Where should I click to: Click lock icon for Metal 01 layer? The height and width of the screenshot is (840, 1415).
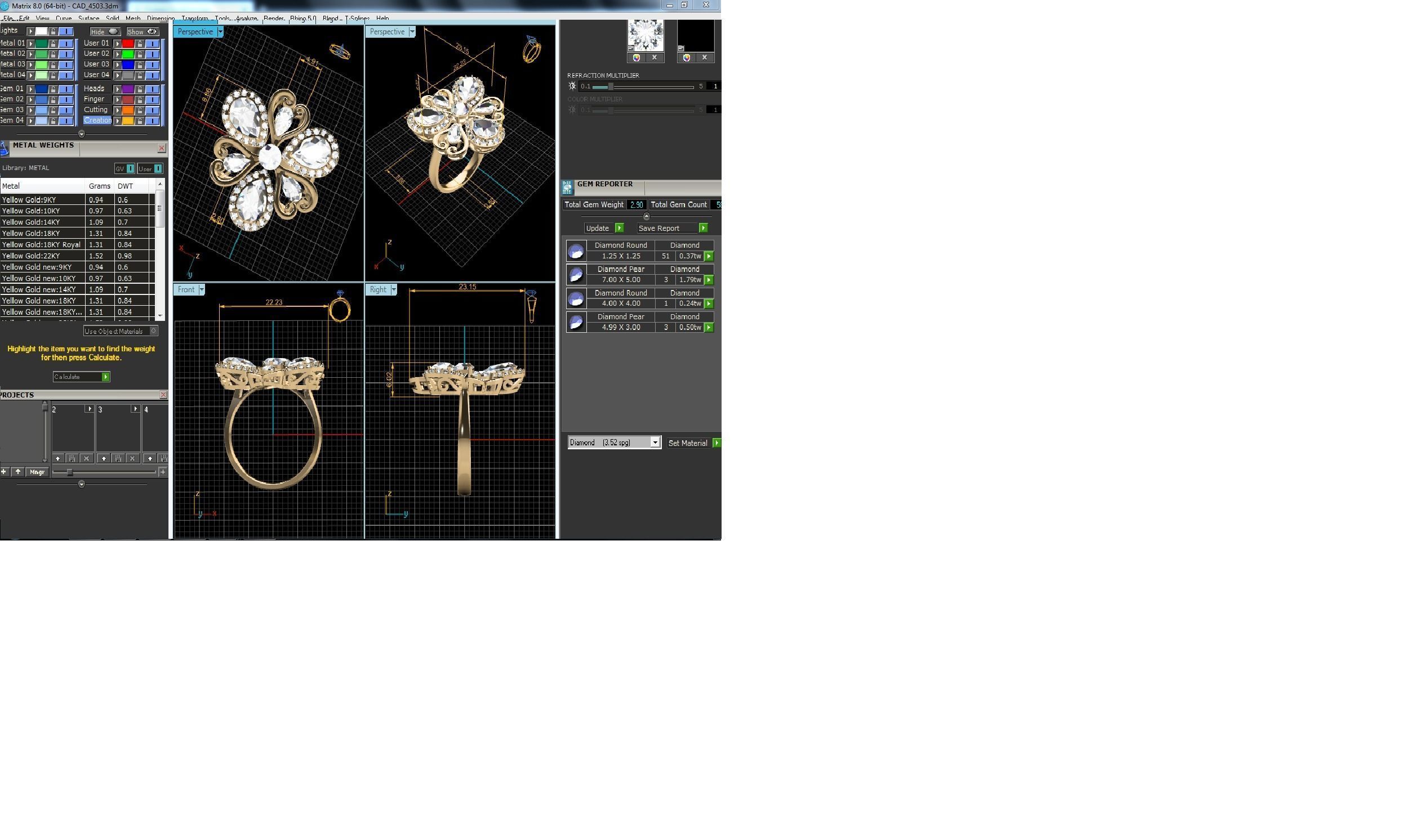pos(52,43)
